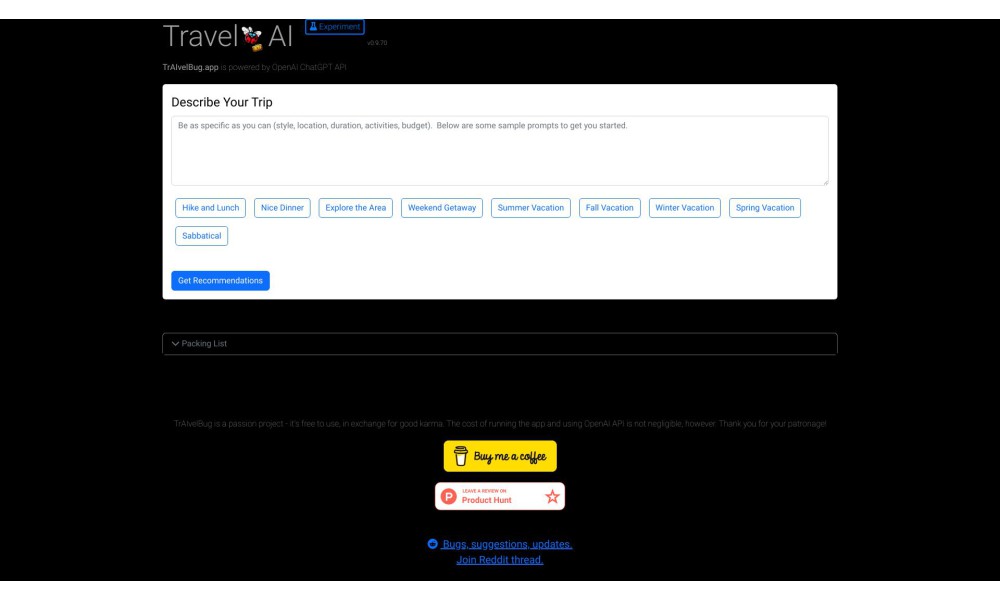
Task: Open the TrAIvelBug.app link
Action: click(190, 67)
